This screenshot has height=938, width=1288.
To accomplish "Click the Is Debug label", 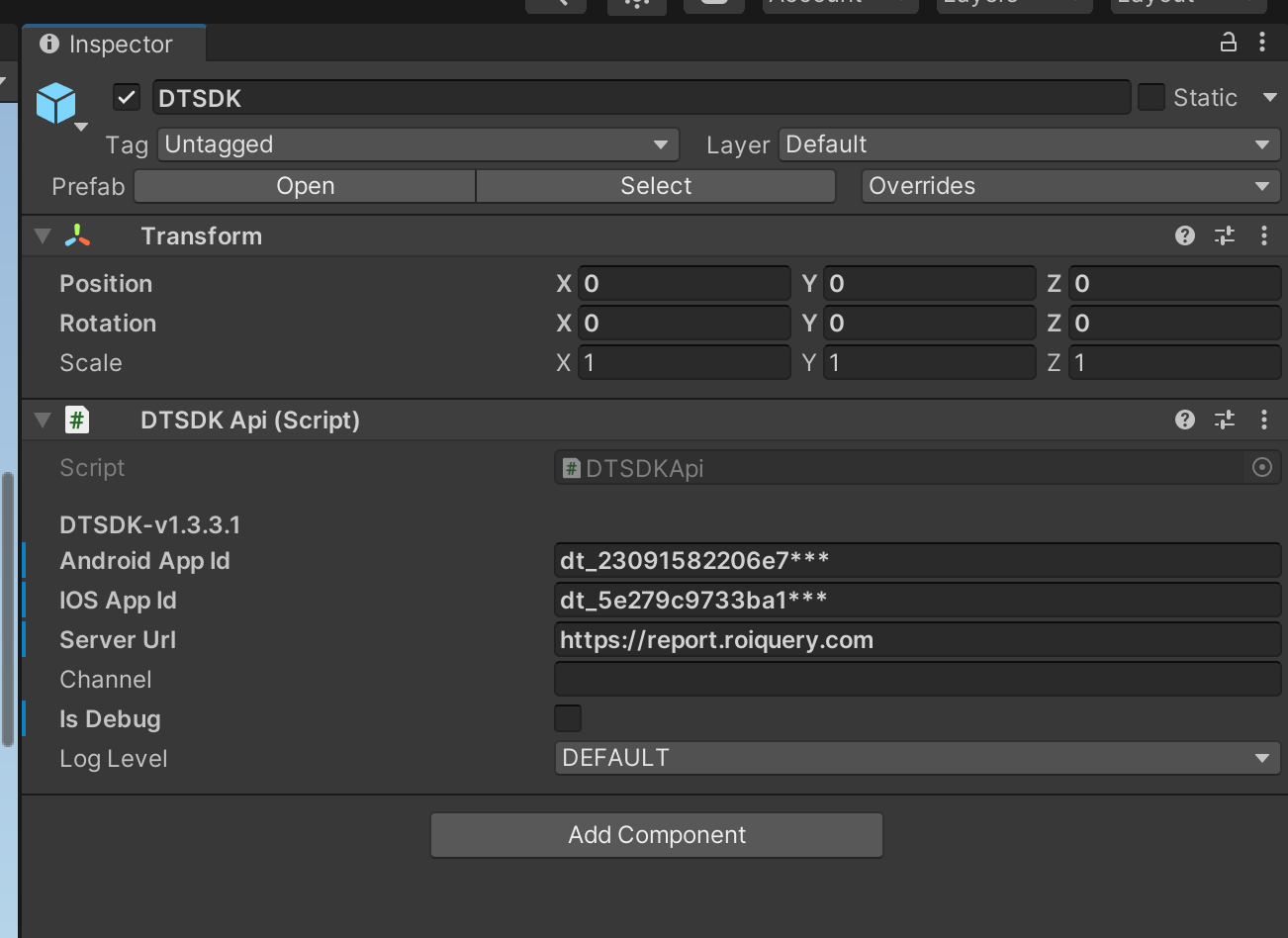I will (x=110, y=719).
